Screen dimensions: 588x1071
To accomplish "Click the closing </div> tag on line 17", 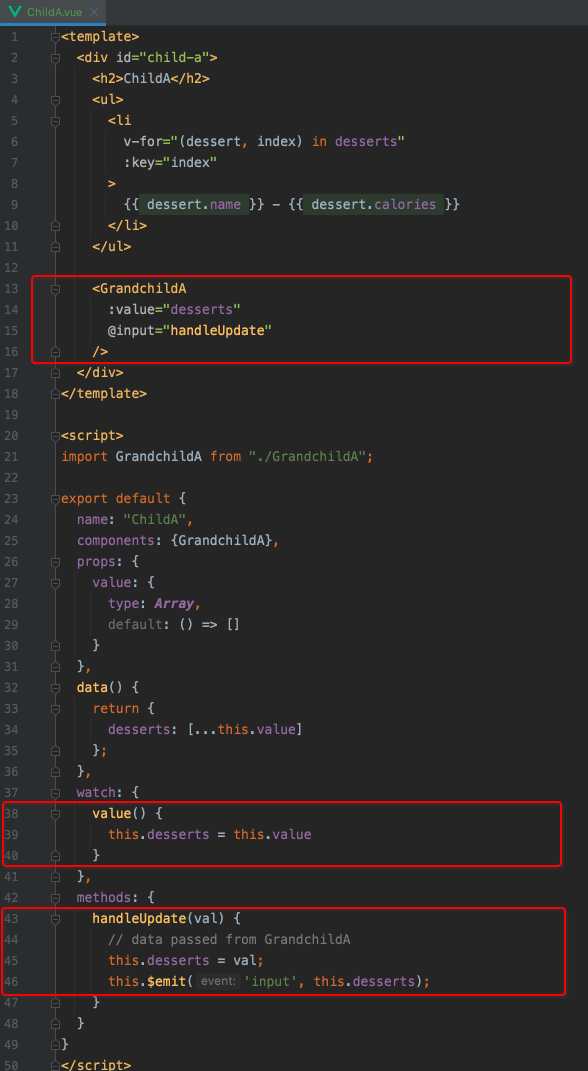I will (x=100, y=373).
